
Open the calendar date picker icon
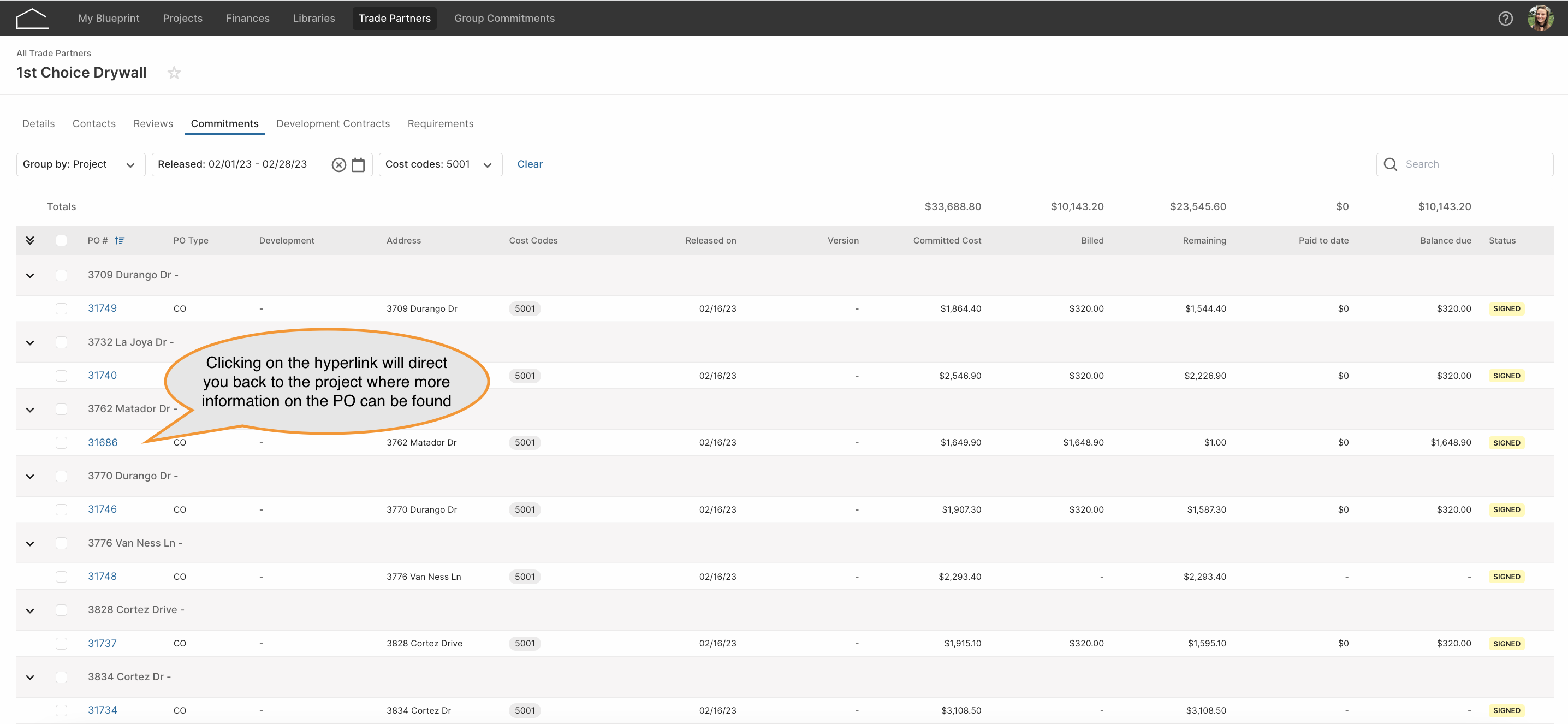(359, 164)
